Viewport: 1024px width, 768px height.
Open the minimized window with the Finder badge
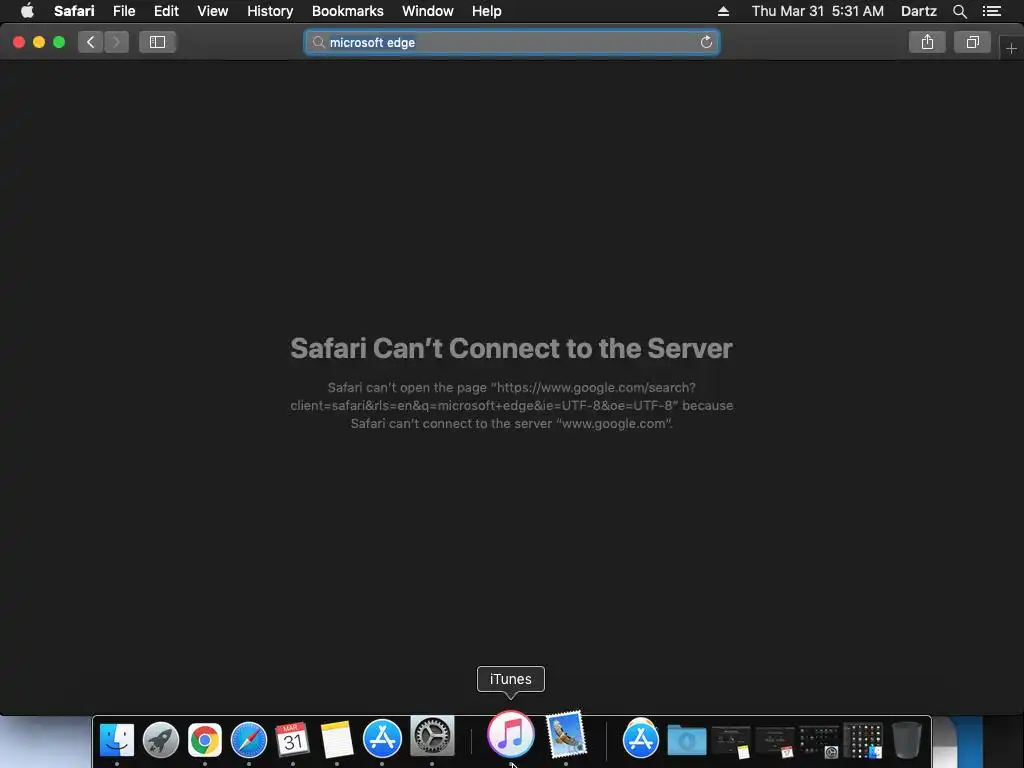coord(863,741)
